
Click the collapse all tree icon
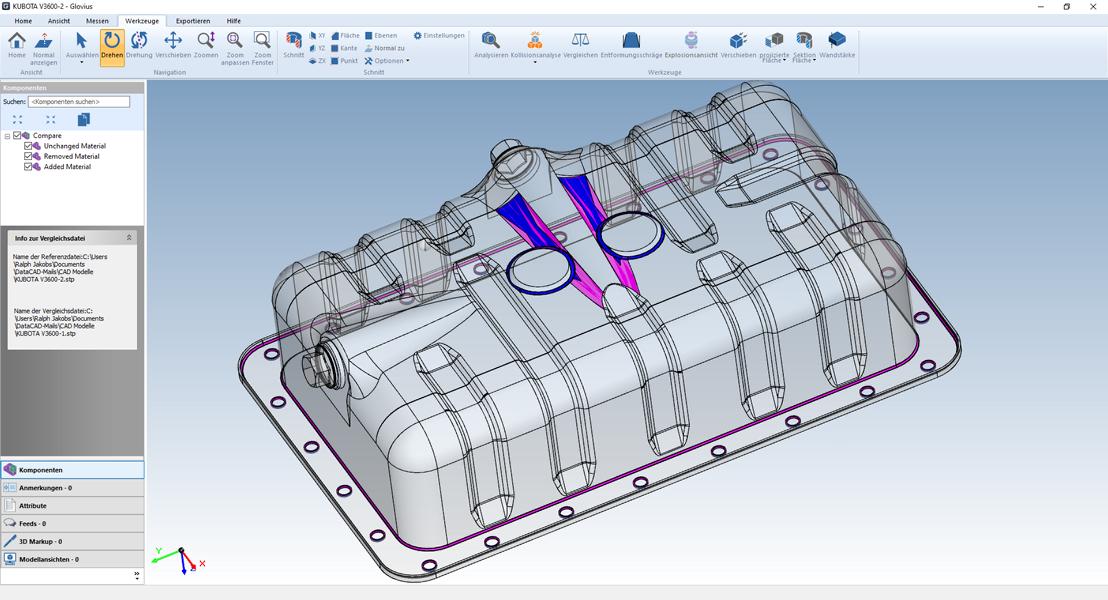click(50, 119)
